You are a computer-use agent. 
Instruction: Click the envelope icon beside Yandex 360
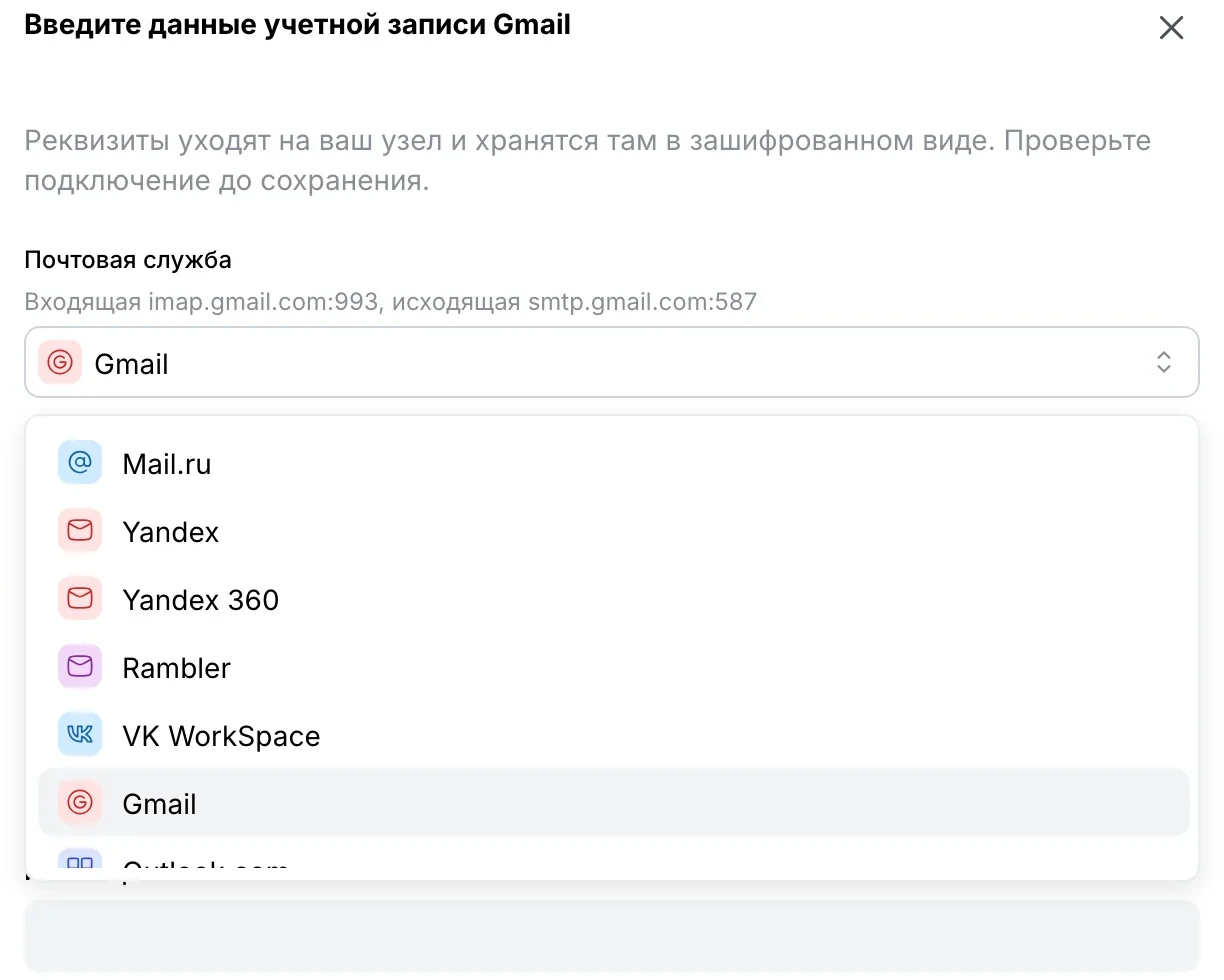coord(80,599)
